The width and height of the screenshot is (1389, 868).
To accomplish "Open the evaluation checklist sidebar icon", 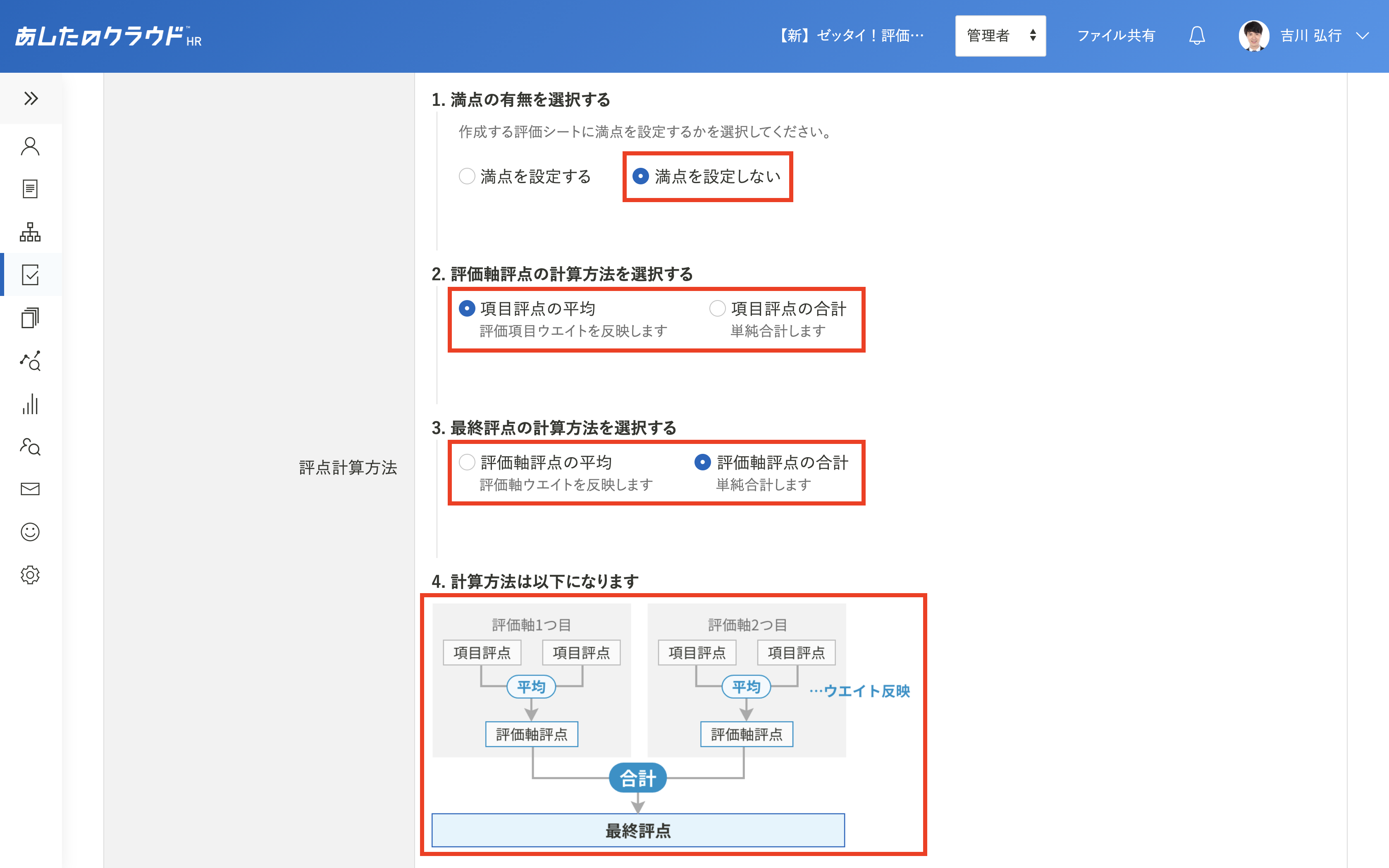I will click(31, 275).
